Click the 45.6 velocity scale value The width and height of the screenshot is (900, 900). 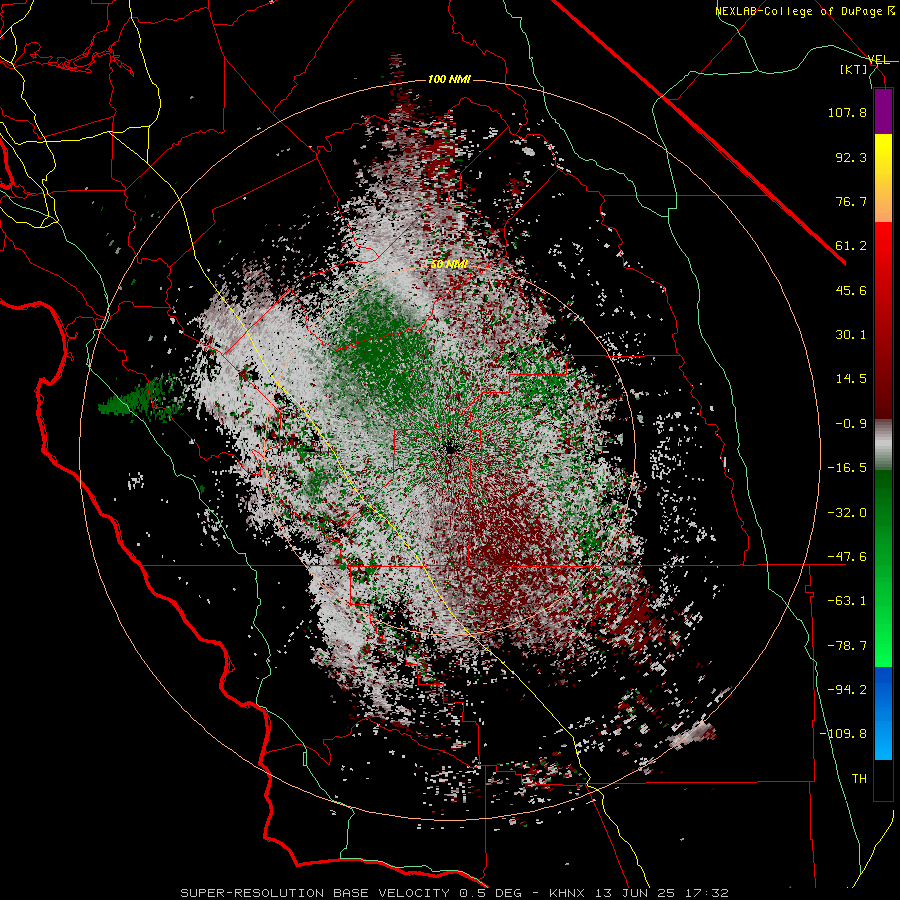[x=851, y=290]
